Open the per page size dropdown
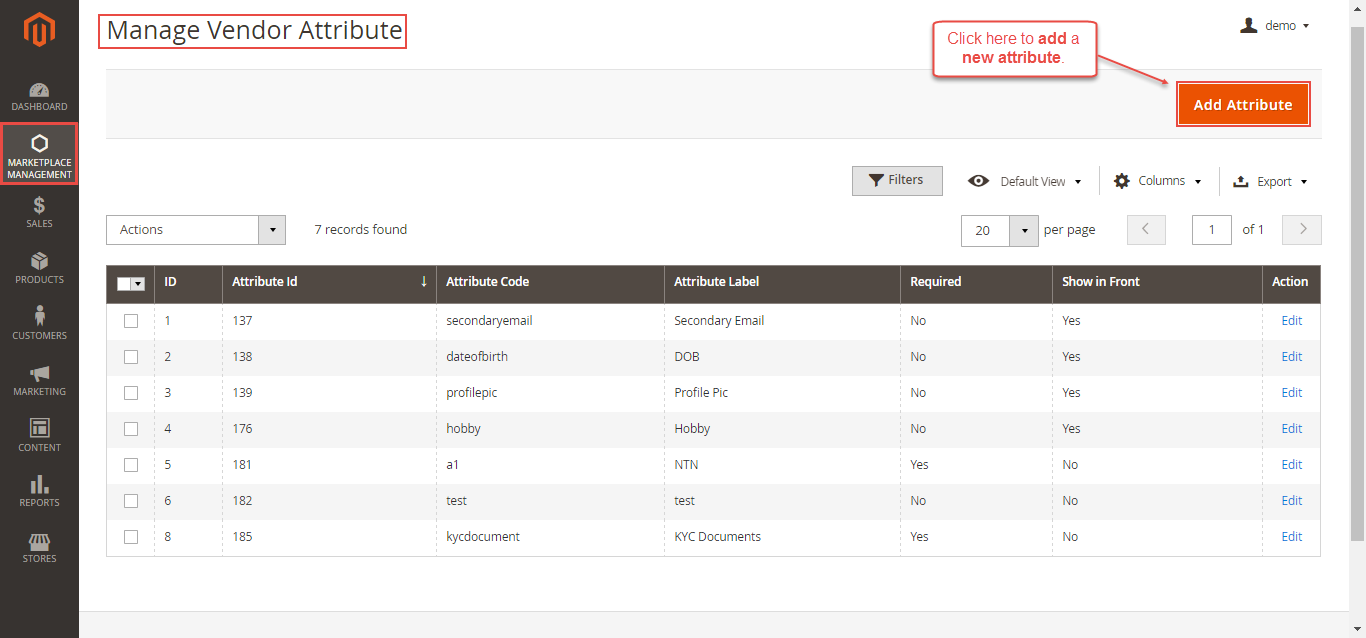1366x638 pixels. click(x=1024, y=230)
